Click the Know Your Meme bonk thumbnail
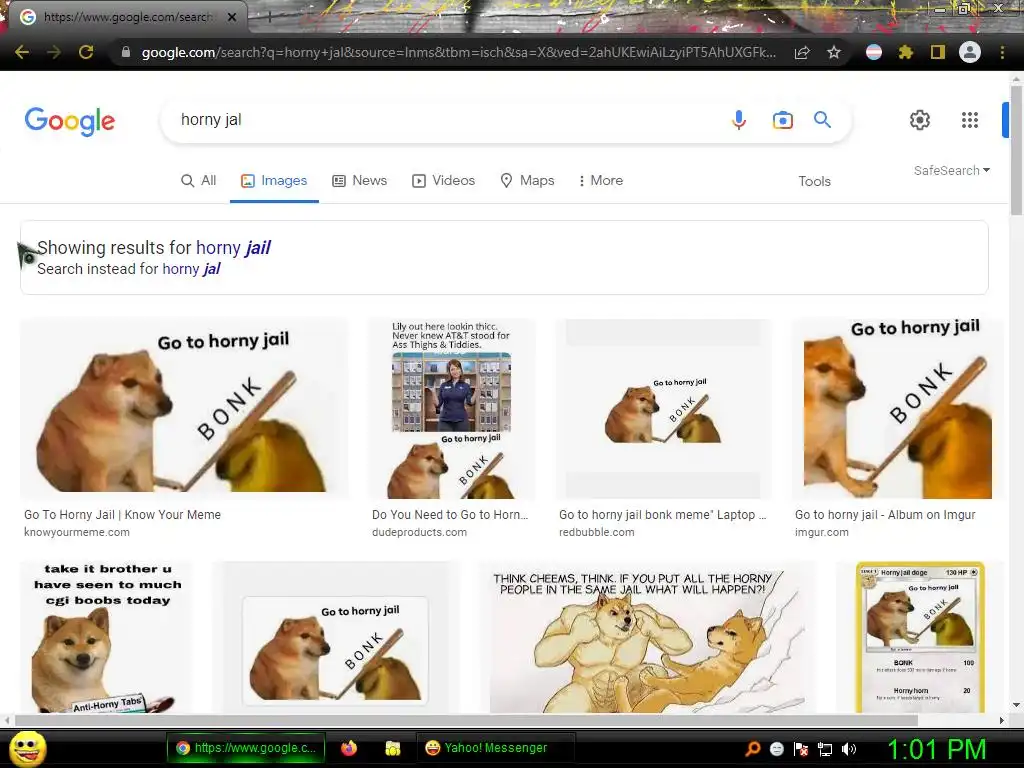This screenshot has height=768, width=1024. point(184,409)
